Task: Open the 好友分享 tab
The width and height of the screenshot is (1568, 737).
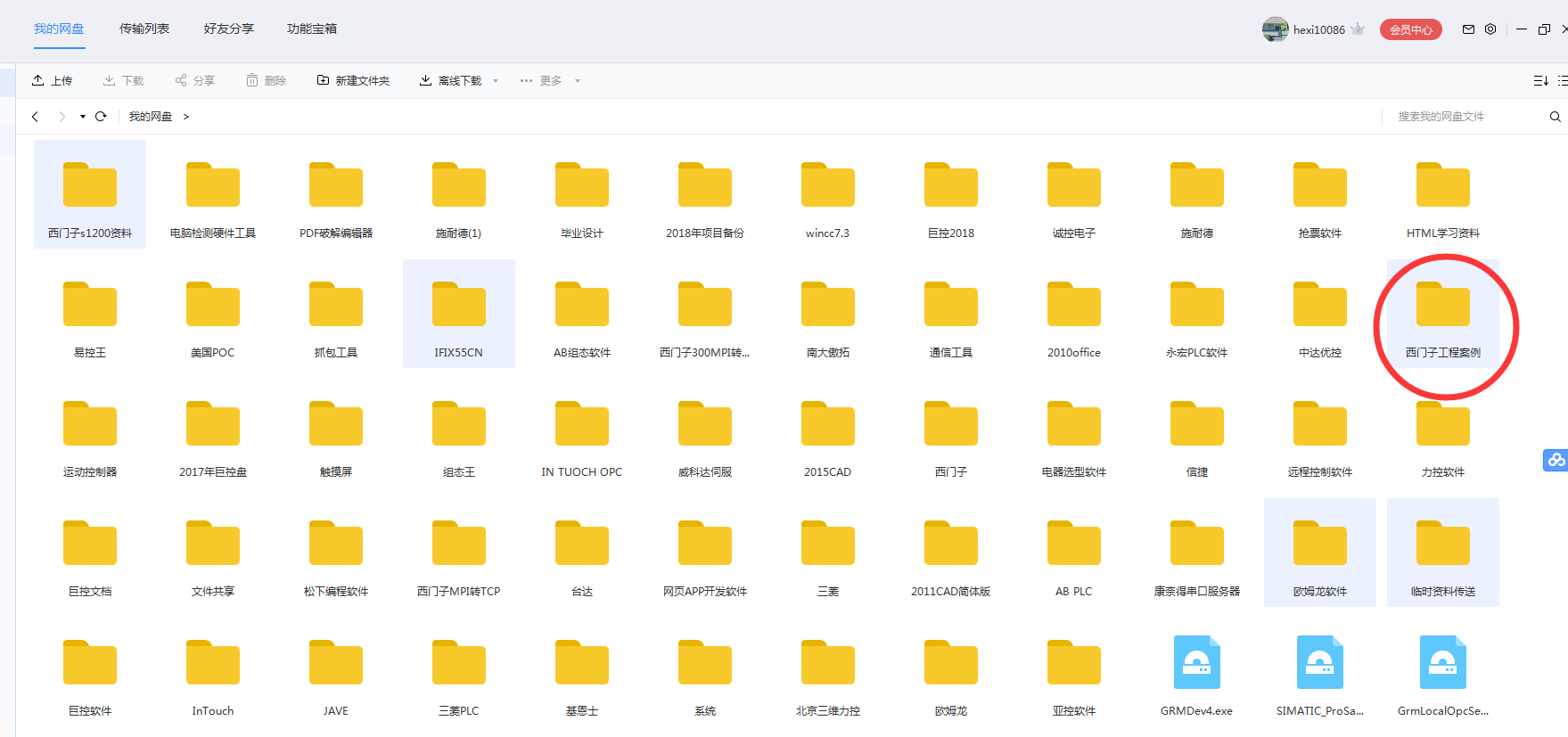Action: (x=228, y=29)
